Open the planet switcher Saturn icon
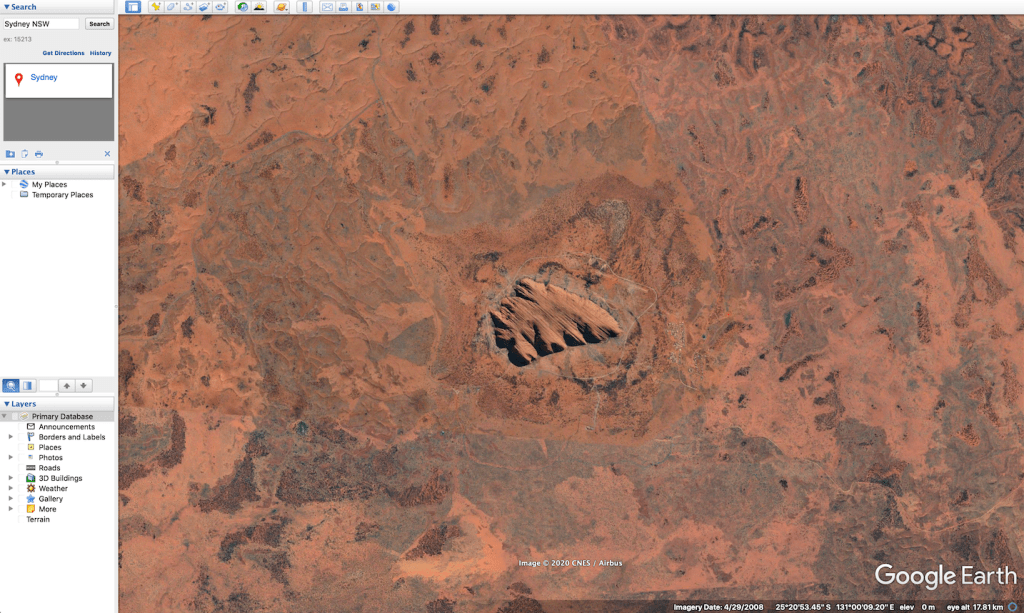This screenshot has width=1024, height=613. (x=281, y=7)
